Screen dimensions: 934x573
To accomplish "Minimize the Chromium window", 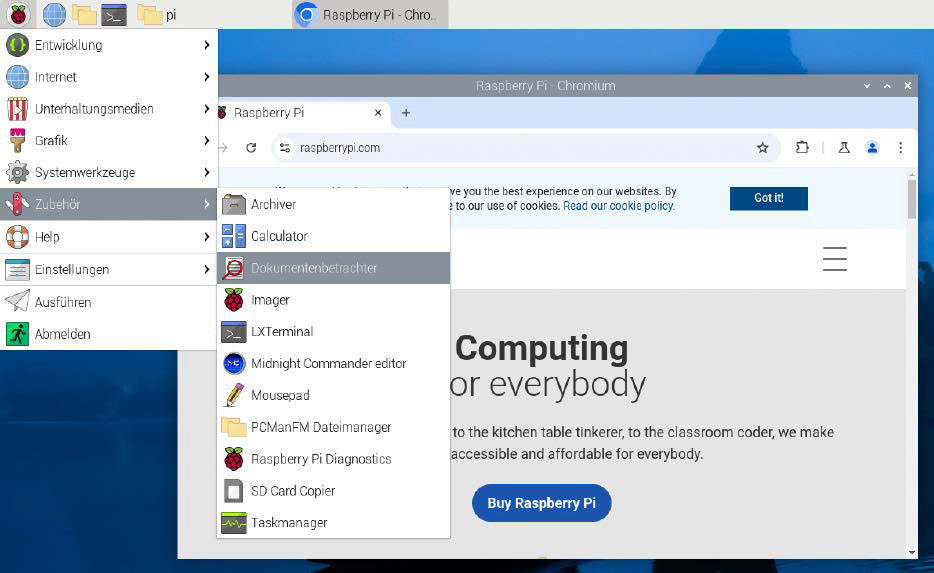I will [x=867, y=86].
